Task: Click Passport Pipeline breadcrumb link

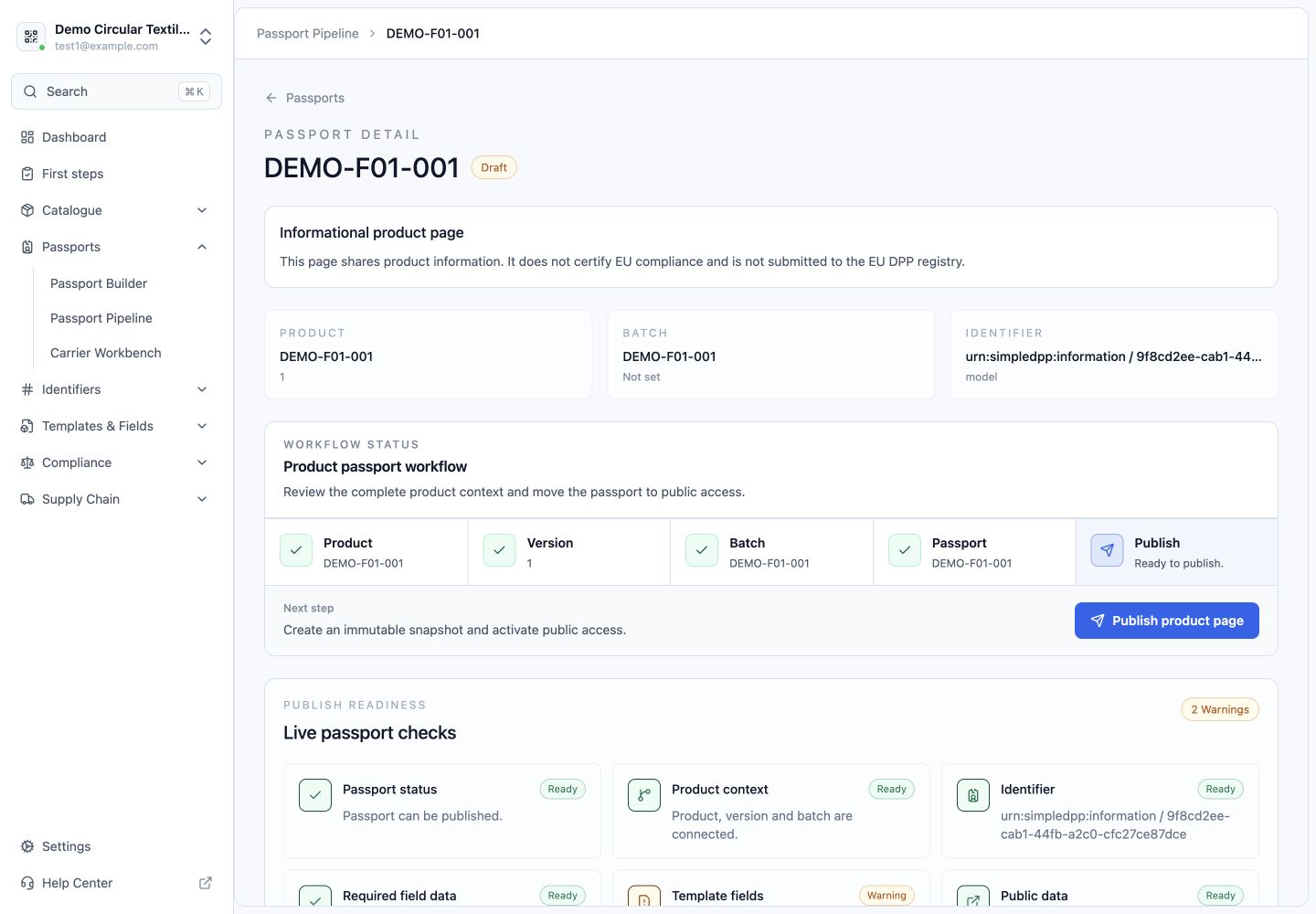Action: [308, 34]
